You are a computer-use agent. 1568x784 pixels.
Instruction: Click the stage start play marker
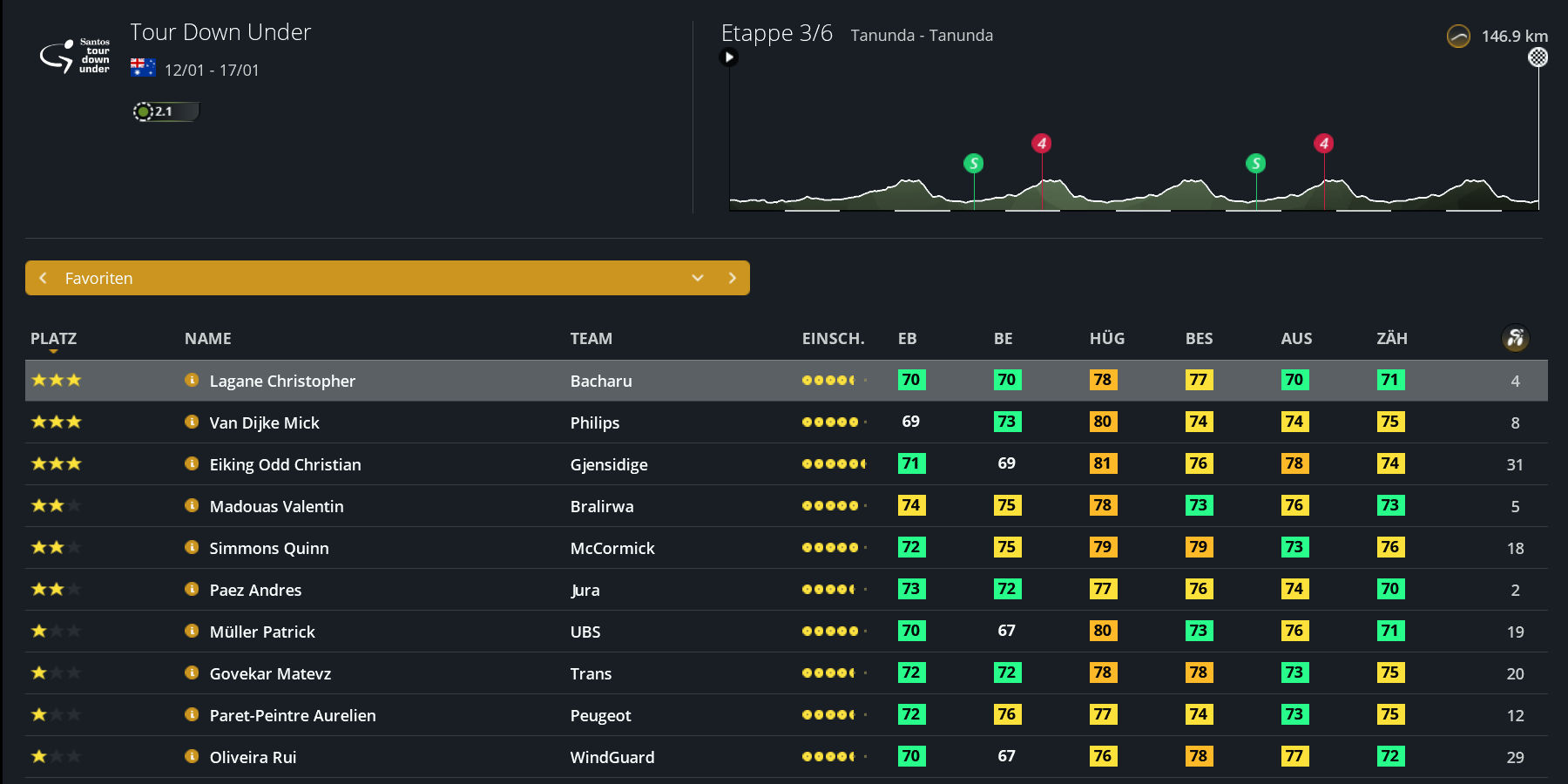pos(729,57)
